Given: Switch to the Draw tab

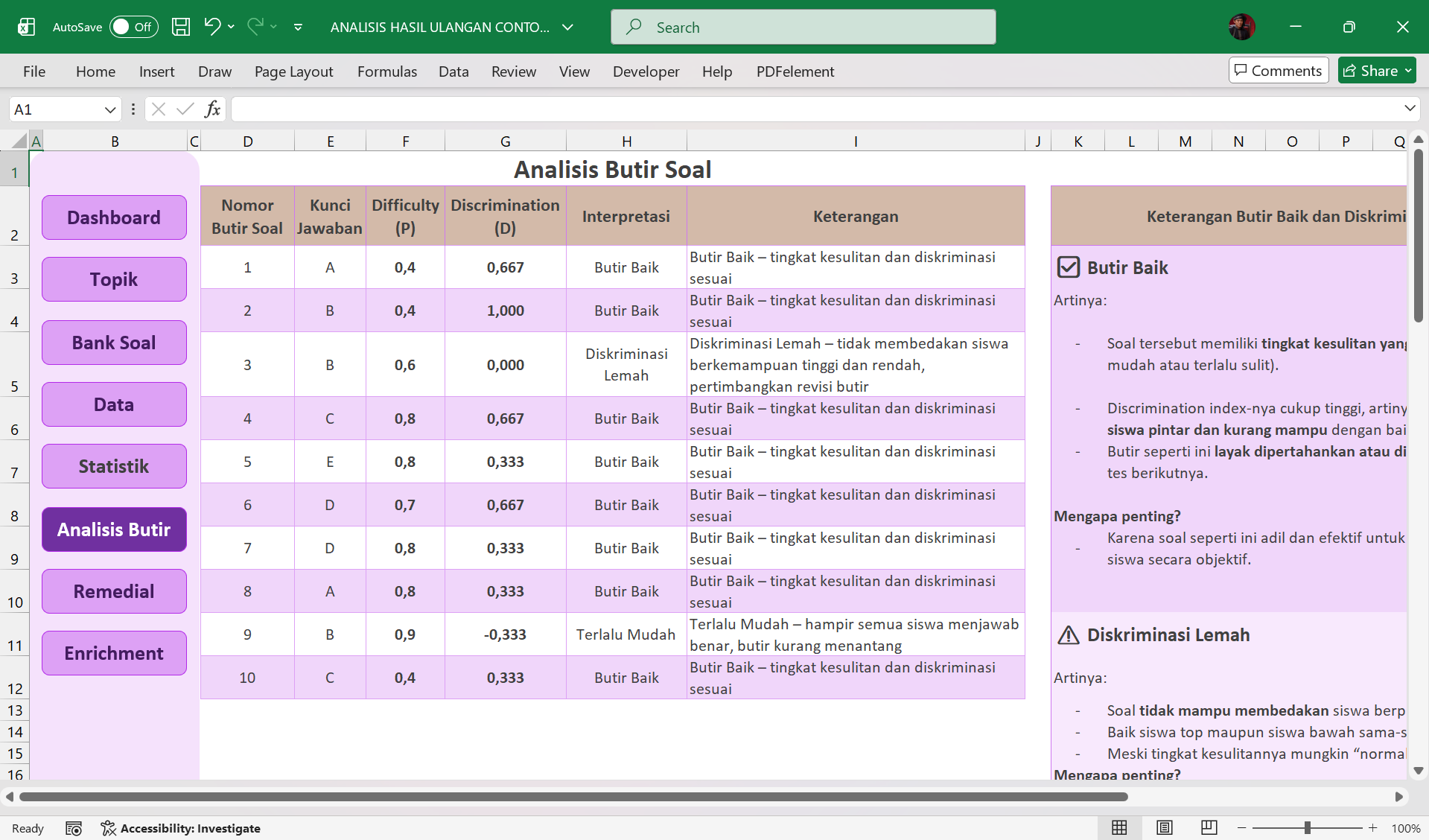Looking at the screenshot, I should 214,71.
